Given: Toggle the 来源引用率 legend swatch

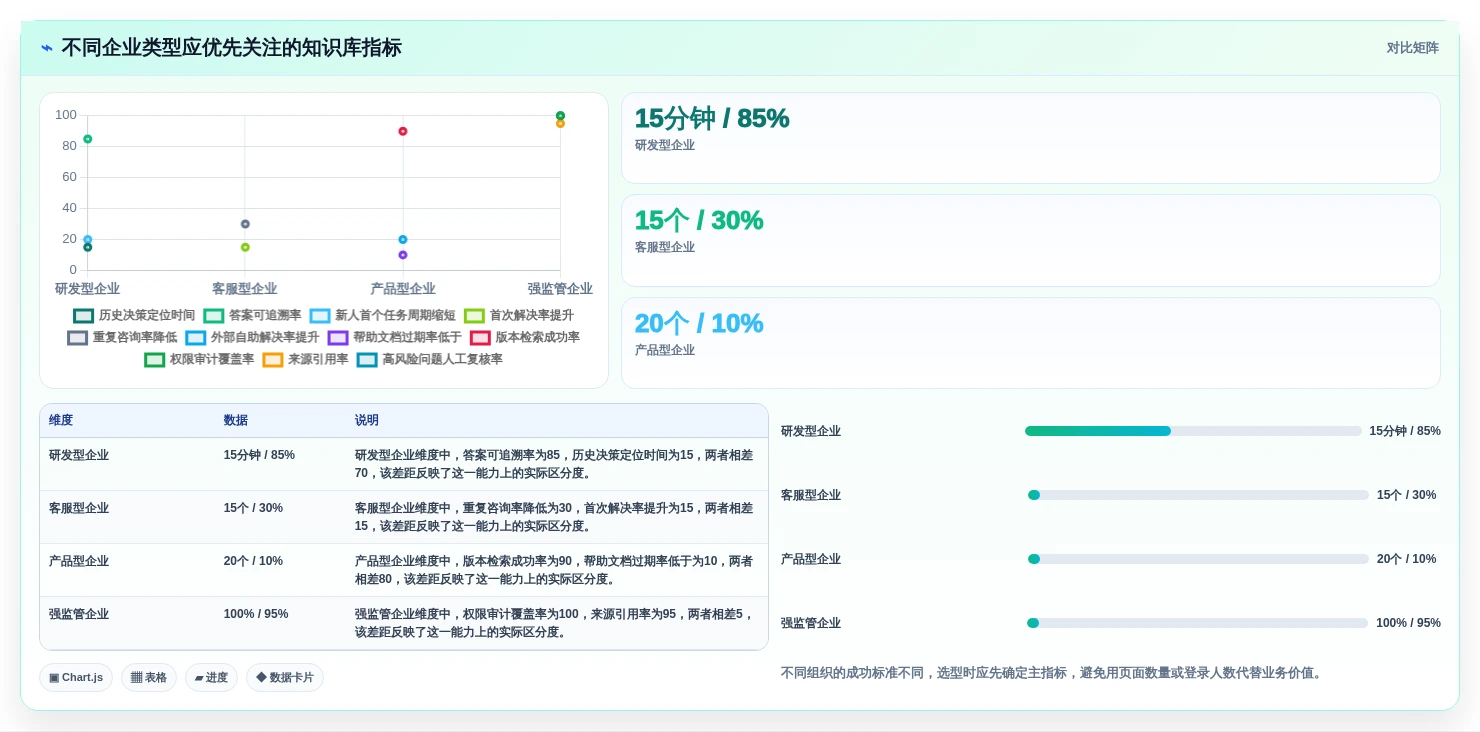Looking at the screenshot, I should [x=273, y=359].
